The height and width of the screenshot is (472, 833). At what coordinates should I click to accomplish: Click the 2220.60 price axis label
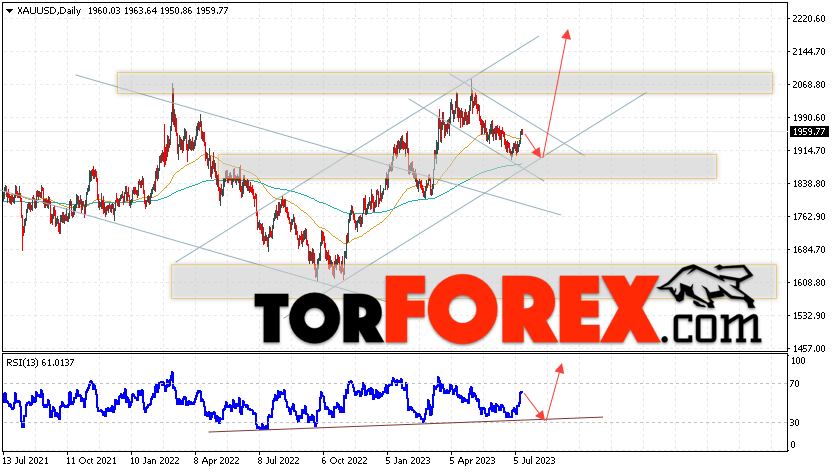[x=809, y=19]
